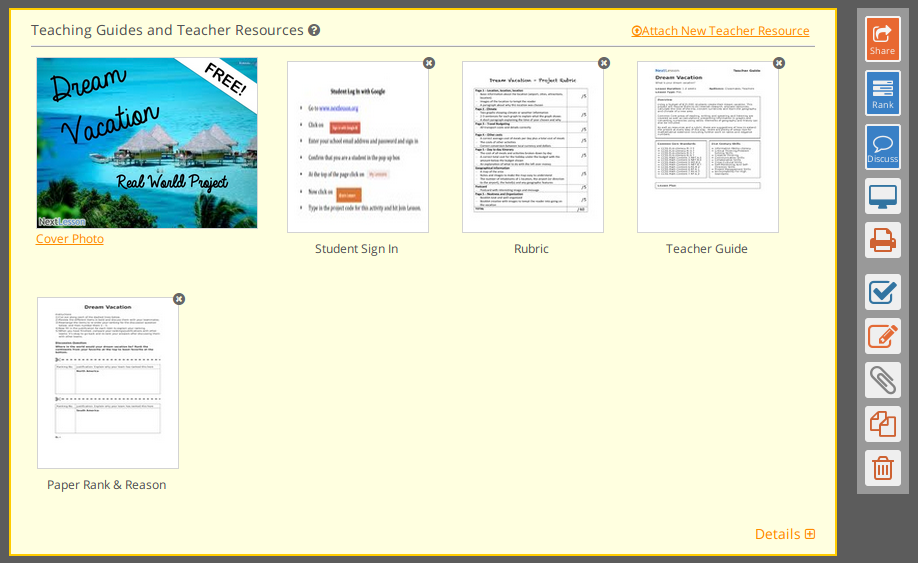Open the Discuss speech bubble icon
The width and height of the screenshot is (918, 563).
[882, 147]
